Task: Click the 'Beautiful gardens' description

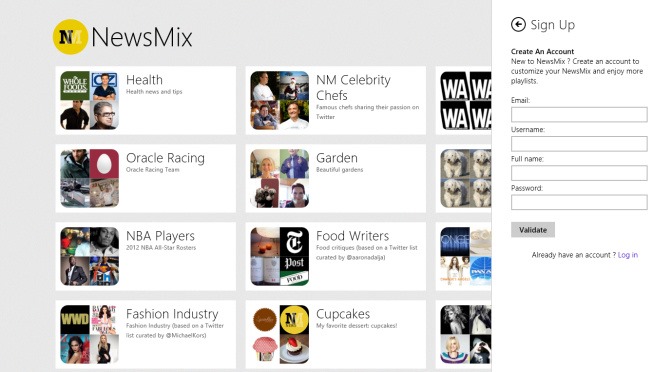Action: click(339, 170)
